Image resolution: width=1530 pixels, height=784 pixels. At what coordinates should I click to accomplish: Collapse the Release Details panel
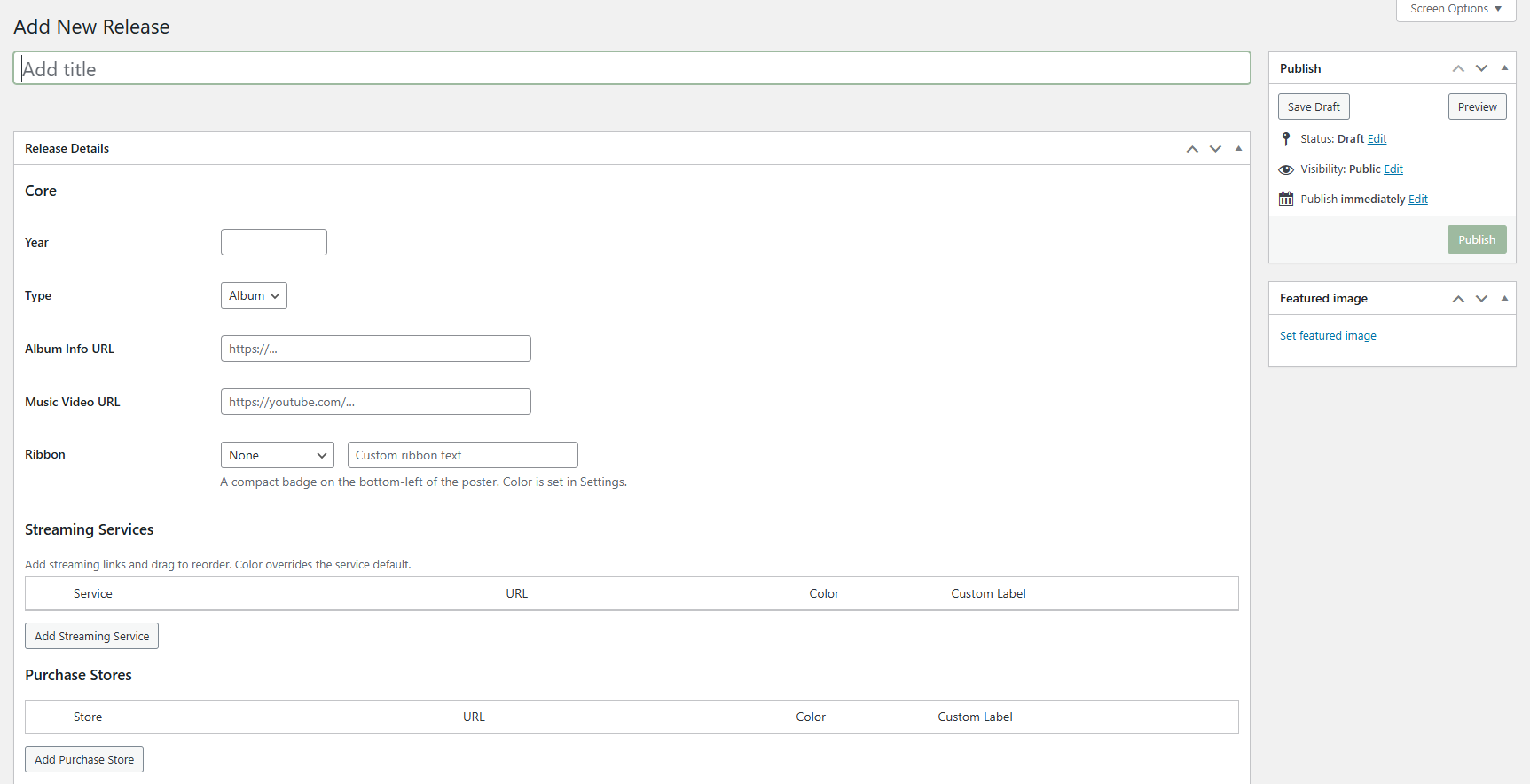(1238, 149)
